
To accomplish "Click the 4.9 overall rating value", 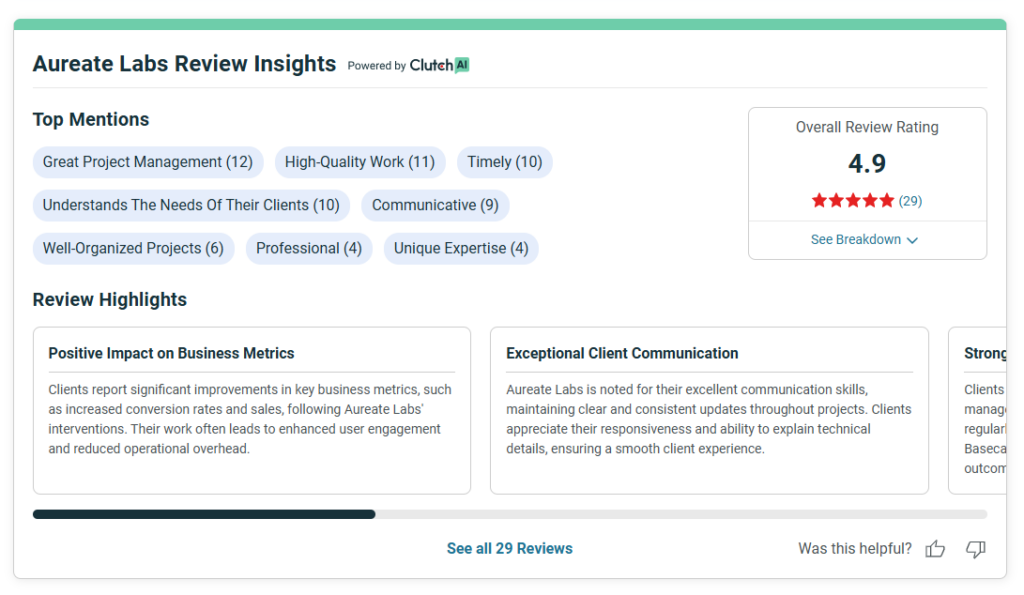I will click(867, 163).
